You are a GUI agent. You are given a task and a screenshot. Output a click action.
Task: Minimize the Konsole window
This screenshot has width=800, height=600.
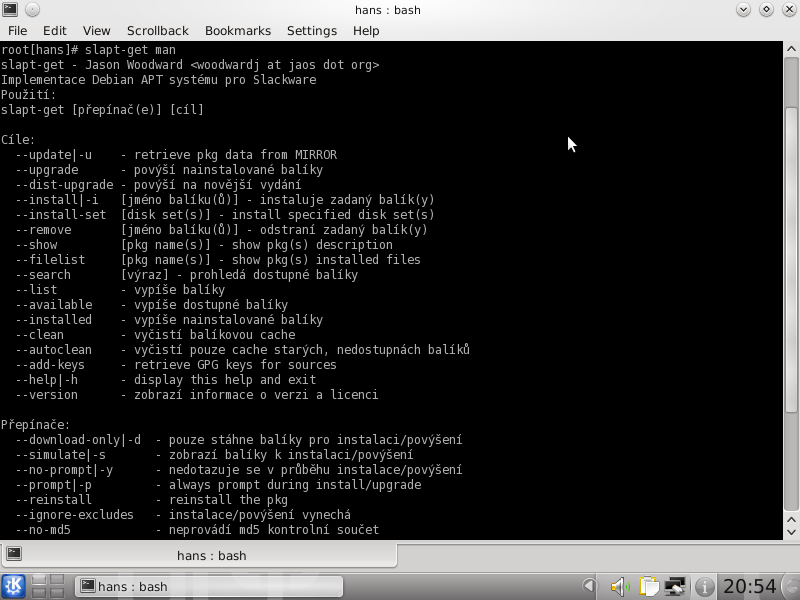coord(743,9)
